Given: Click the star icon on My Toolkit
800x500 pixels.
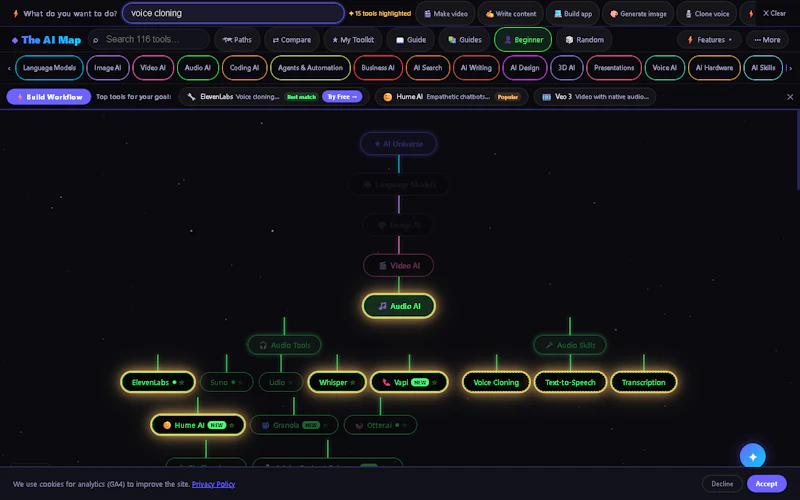Looking at the screenshot, I should coord(335,40).
